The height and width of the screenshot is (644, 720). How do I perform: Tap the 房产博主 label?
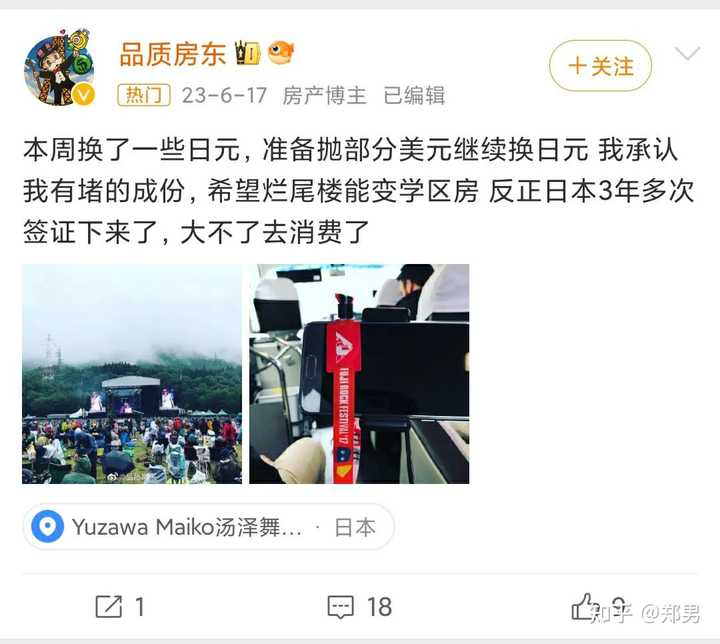(324, 96)
